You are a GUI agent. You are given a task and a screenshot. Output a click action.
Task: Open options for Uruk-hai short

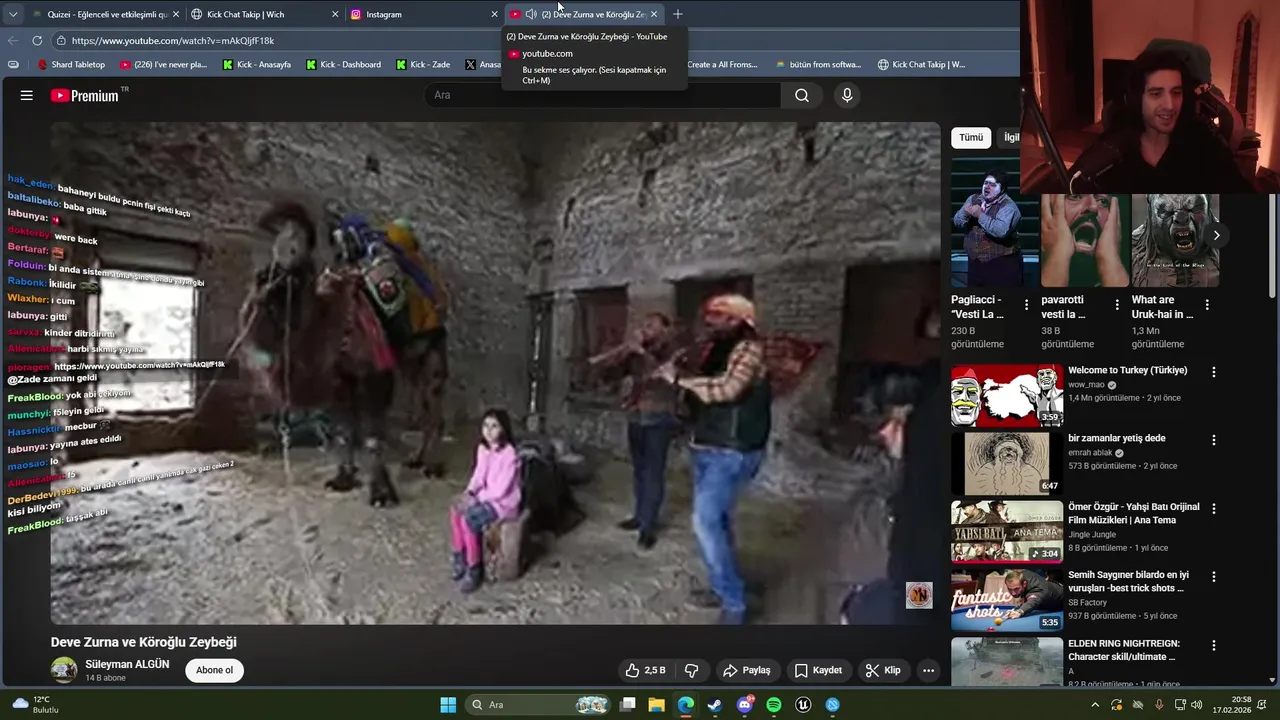pyautogui.click(x=1207, y=304)
